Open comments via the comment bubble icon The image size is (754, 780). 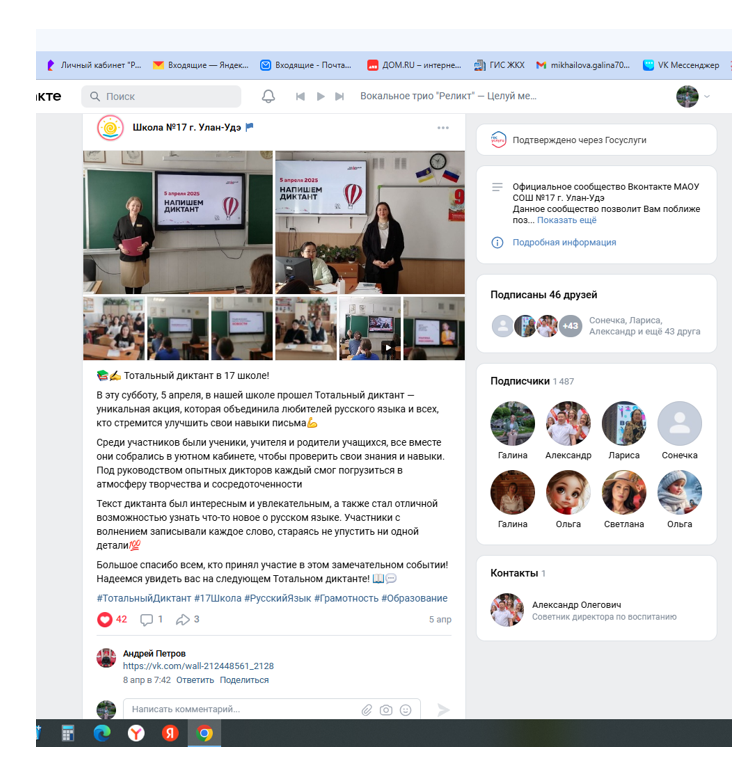click(146, 620)
